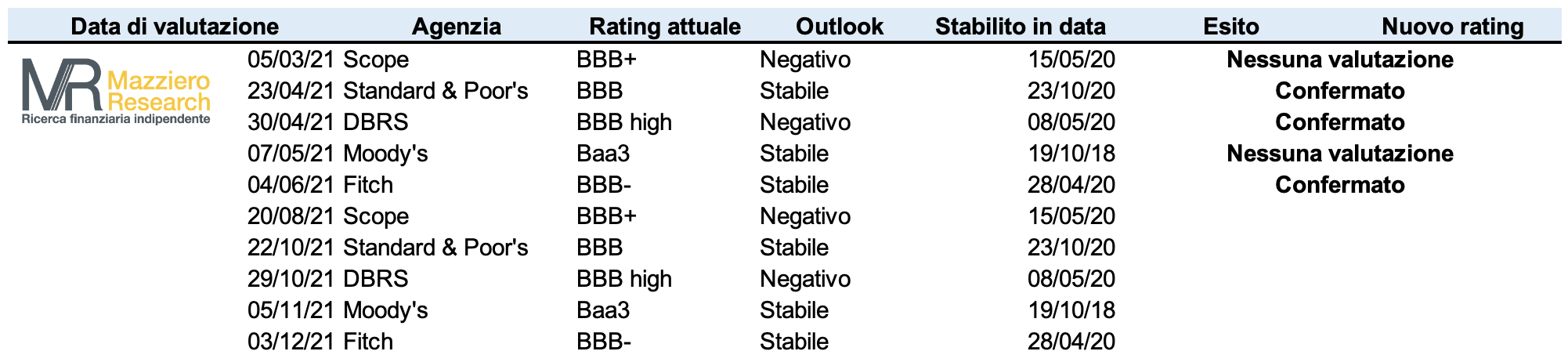Image resolution: width=1568 pixels, height=362 pixels.
Task: Click Confermato result for 04/06/21 Fitch
Action: click(x=1340, y=185)
